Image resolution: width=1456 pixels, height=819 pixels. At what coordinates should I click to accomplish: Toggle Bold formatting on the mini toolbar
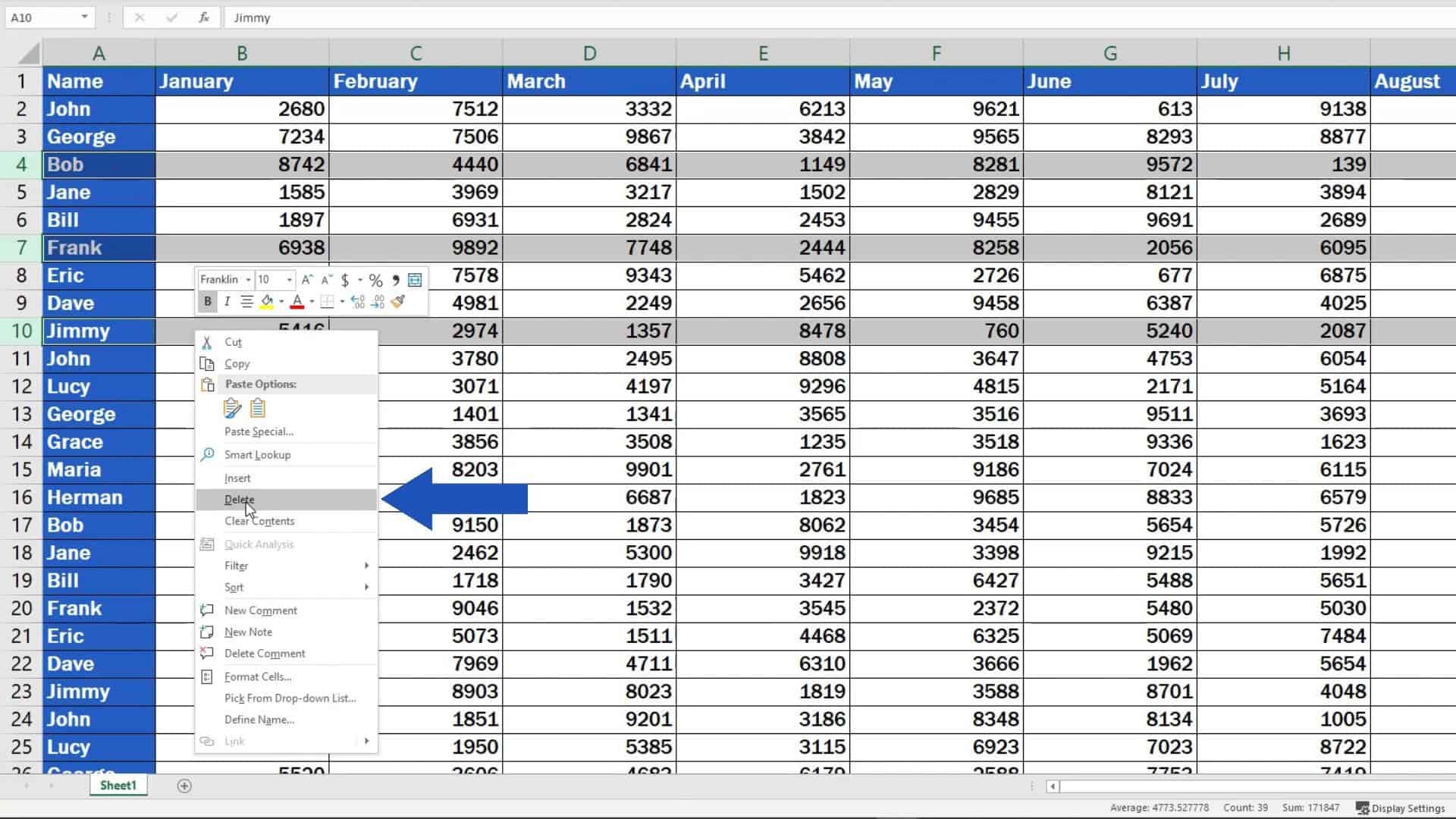tap(209, 301)
